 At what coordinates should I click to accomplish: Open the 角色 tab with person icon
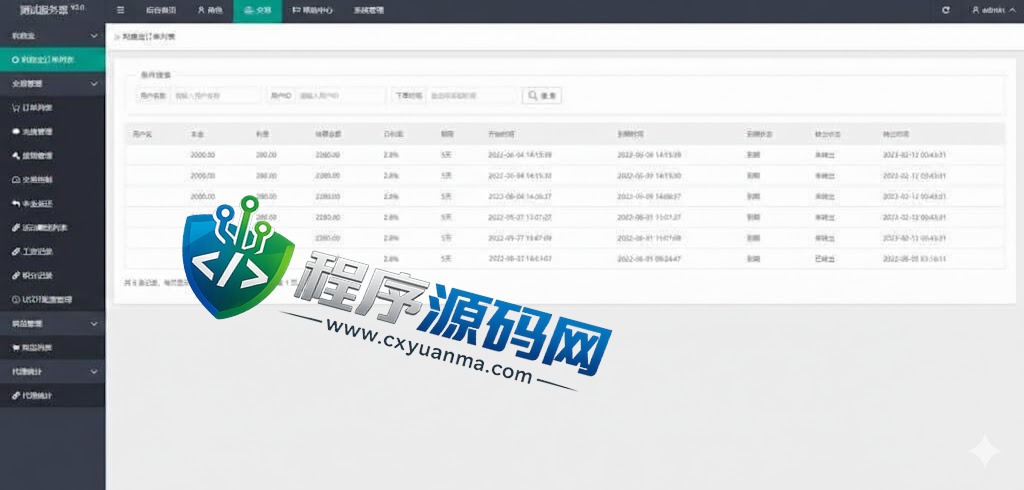point(210,10)
